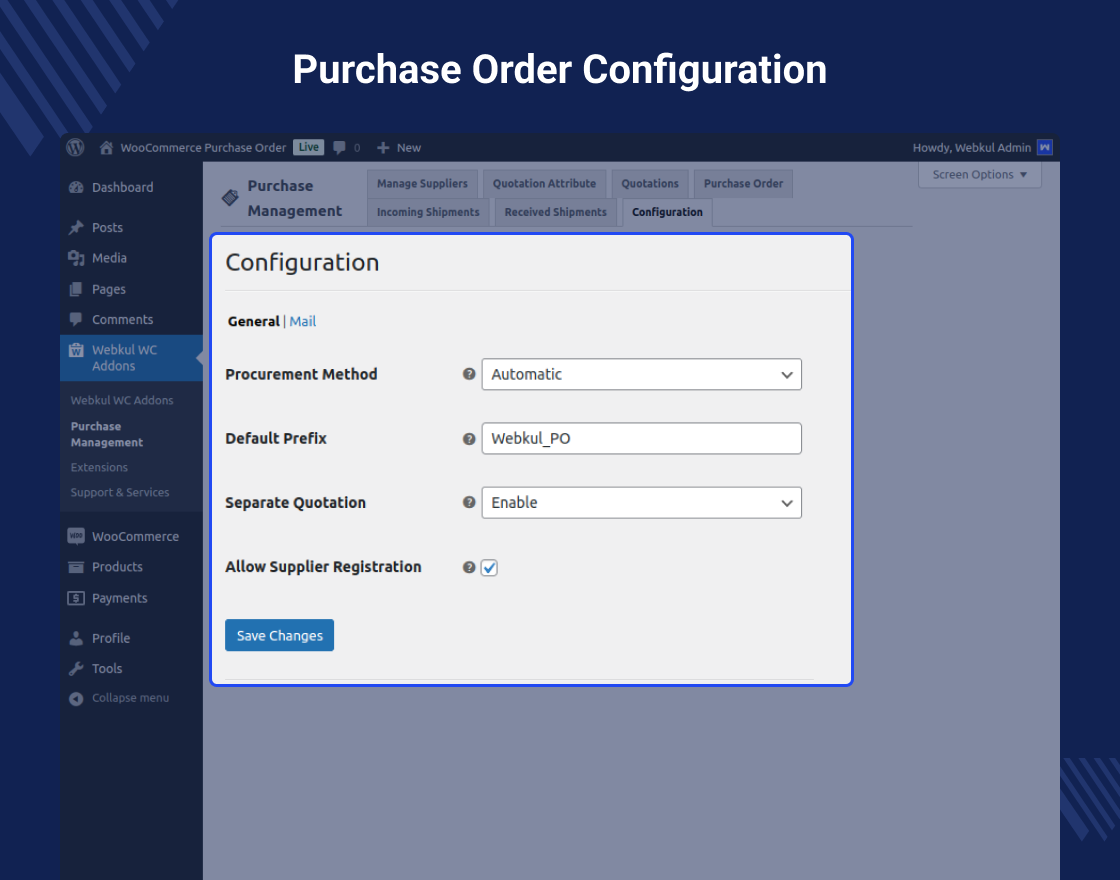Expand the Separate Quotation dropdown
Viewport: 1120px width, 880px height.
(x=641, y=502)
